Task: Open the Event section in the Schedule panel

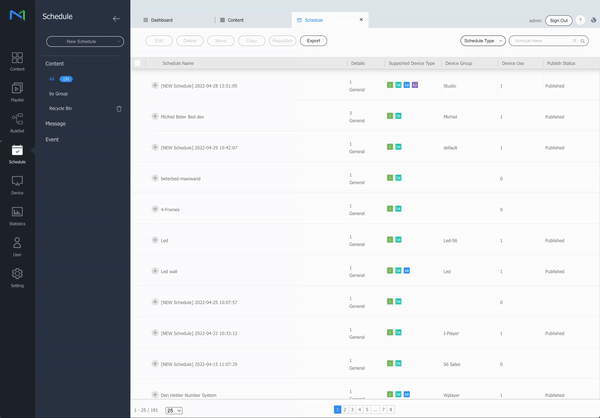Action: point(52,139)
